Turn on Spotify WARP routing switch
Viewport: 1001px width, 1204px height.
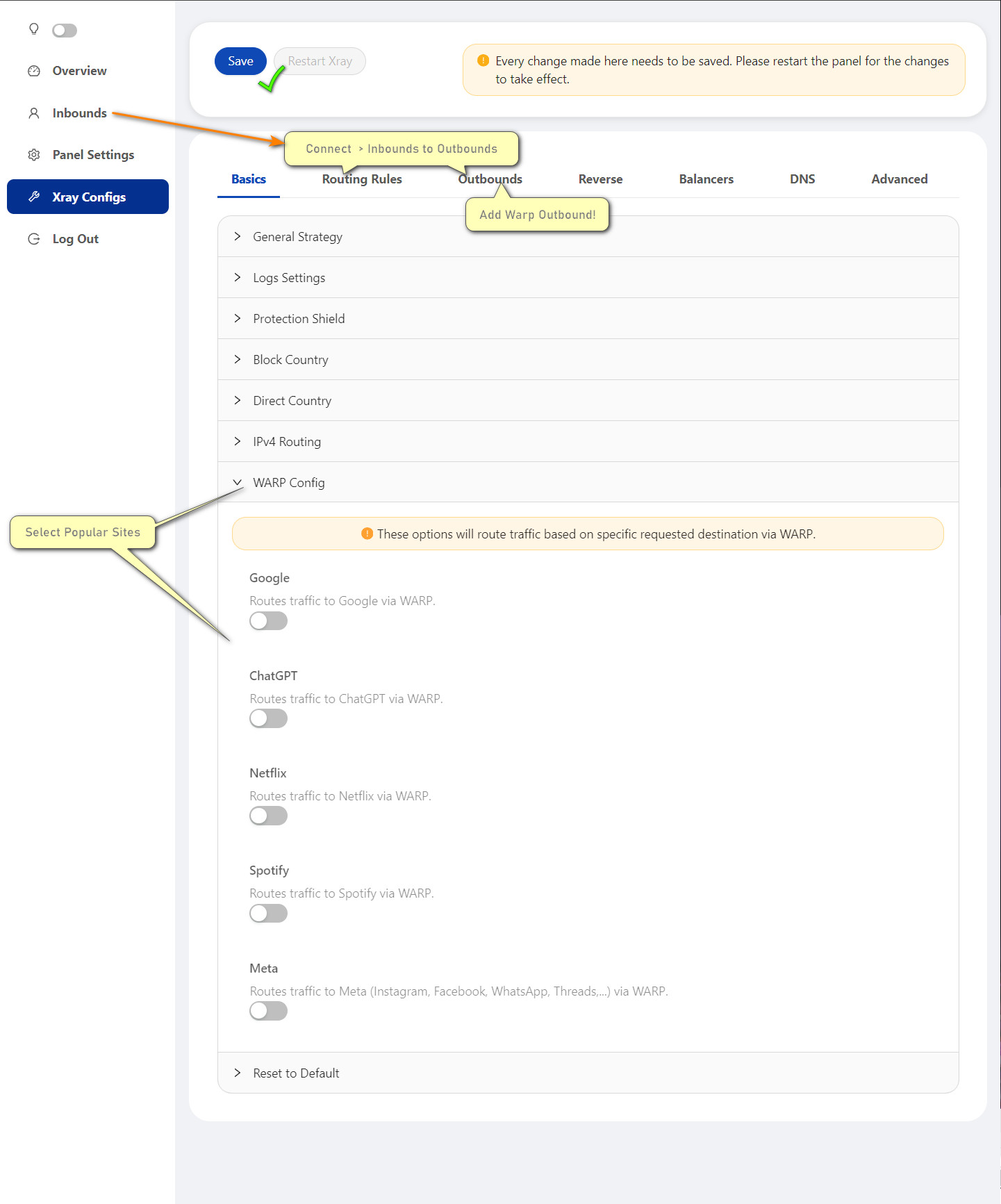pyautogui.click(x=269, y=914)
